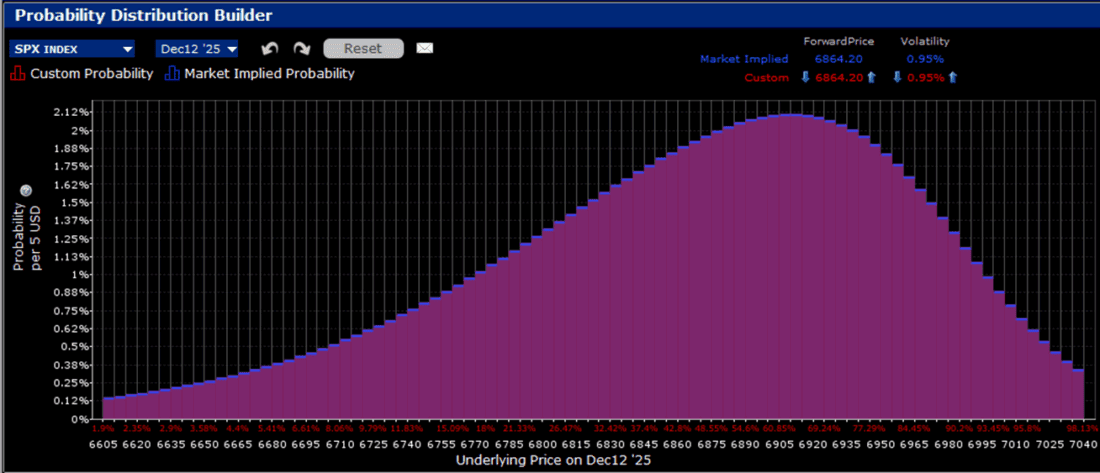The width and height of the screenshot is (1100, 473).
Task: Click the 0.5% y-axis label
Action: (x=74, y=347)
